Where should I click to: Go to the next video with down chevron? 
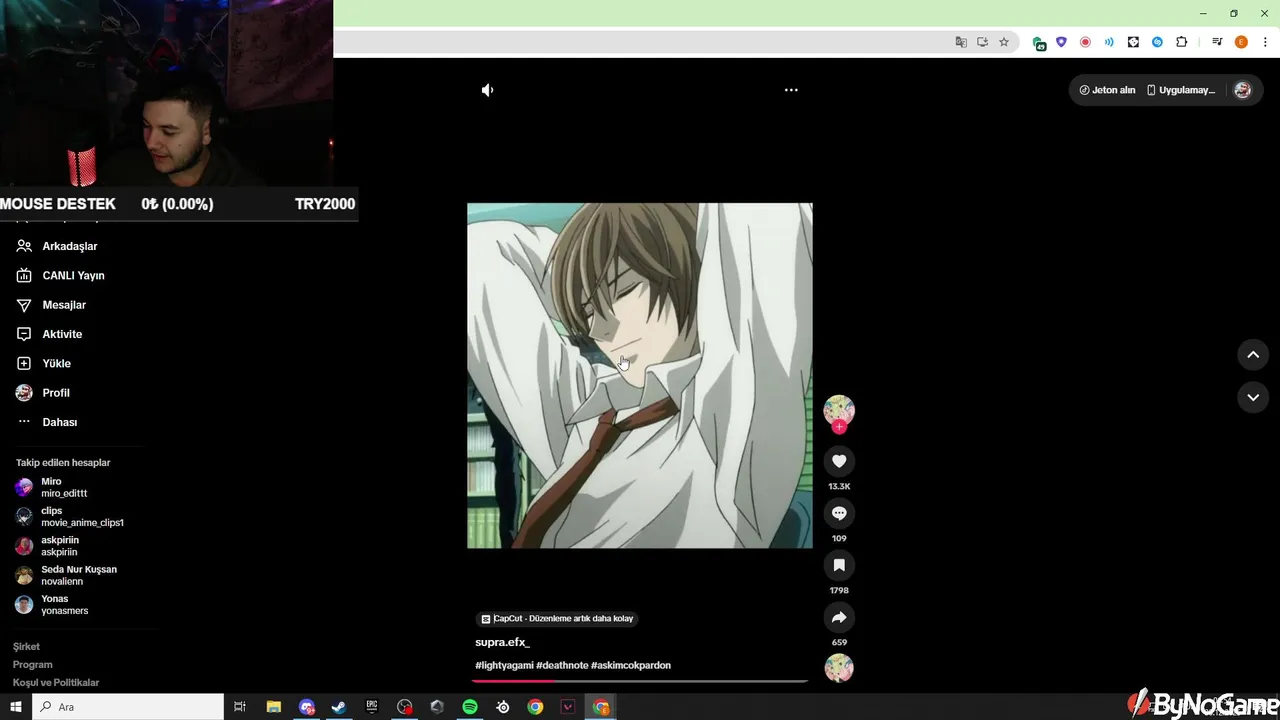pos(1253,397)
